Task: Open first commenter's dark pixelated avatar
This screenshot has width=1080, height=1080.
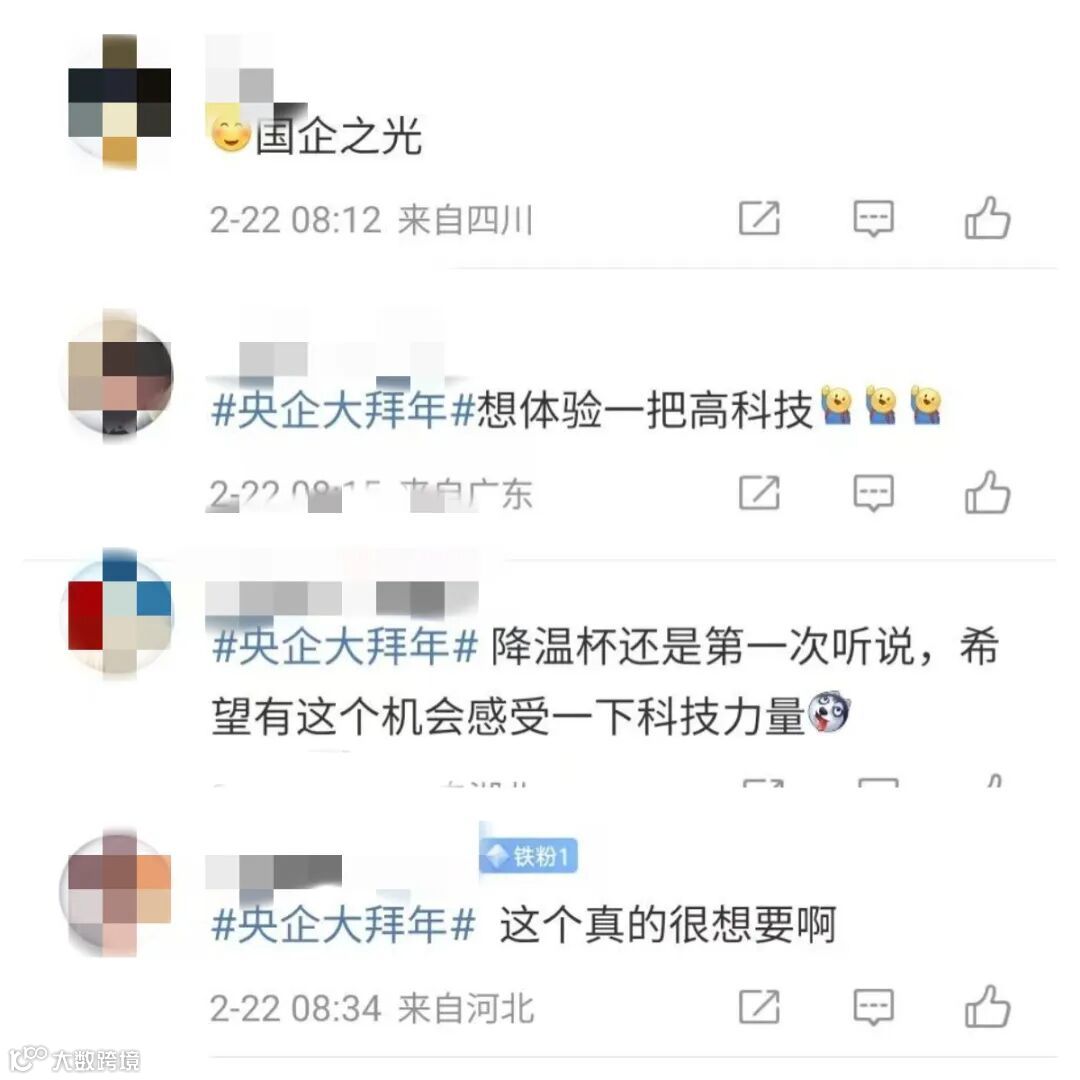Action: click(x=119, y=101)
